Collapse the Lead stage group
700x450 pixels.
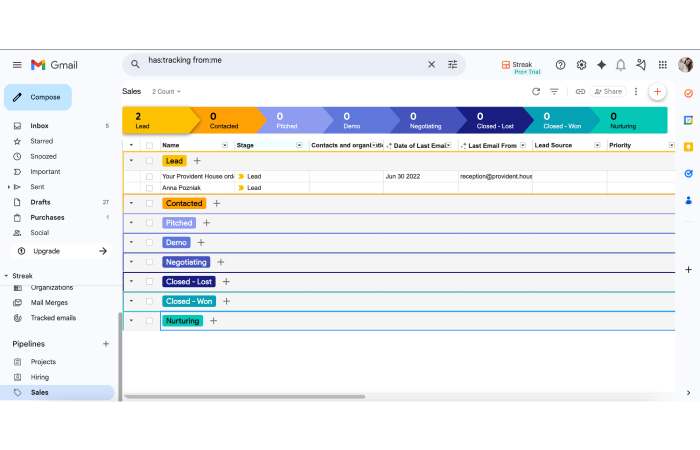pos(131,161)
